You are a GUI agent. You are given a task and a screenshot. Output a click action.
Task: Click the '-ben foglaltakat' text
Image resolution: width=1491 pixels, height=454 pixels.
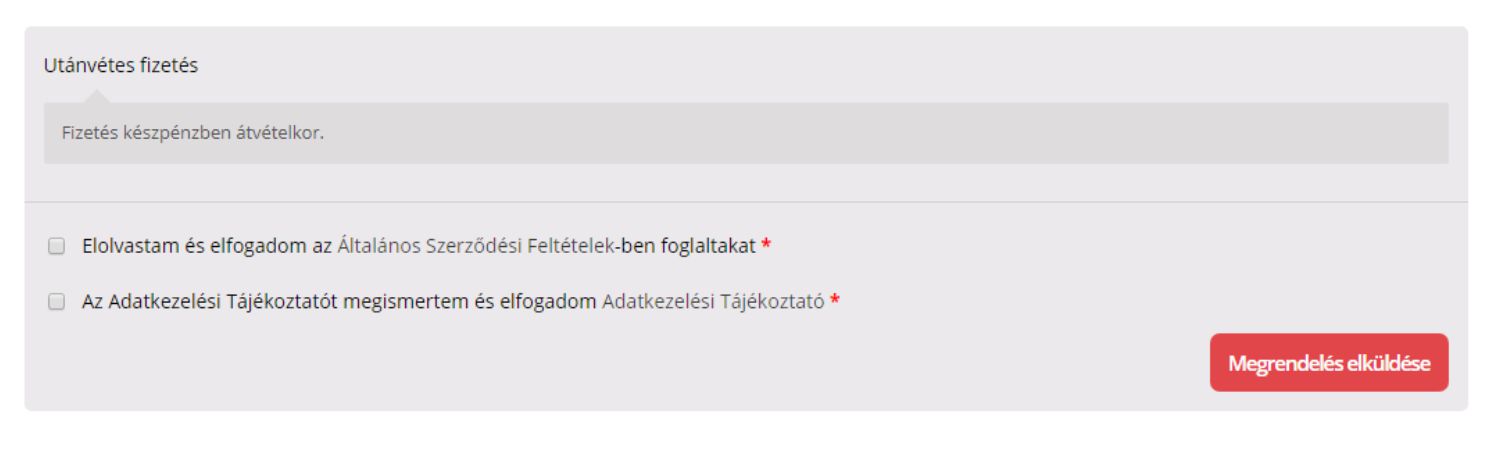pos(685,246)
